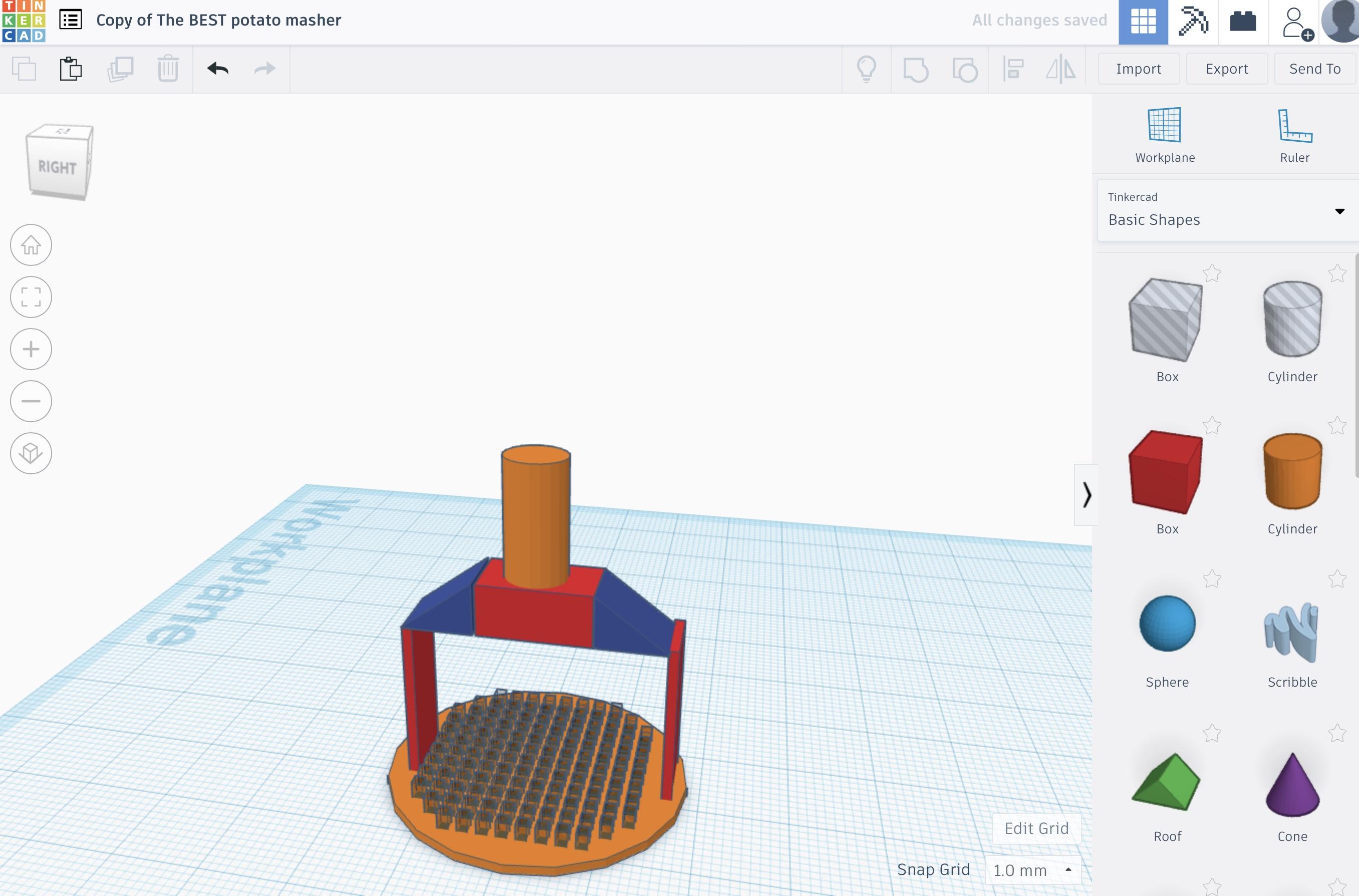Select the Scribble shape
Viewport: 1359px width, 896px height.
(1291, 632)
